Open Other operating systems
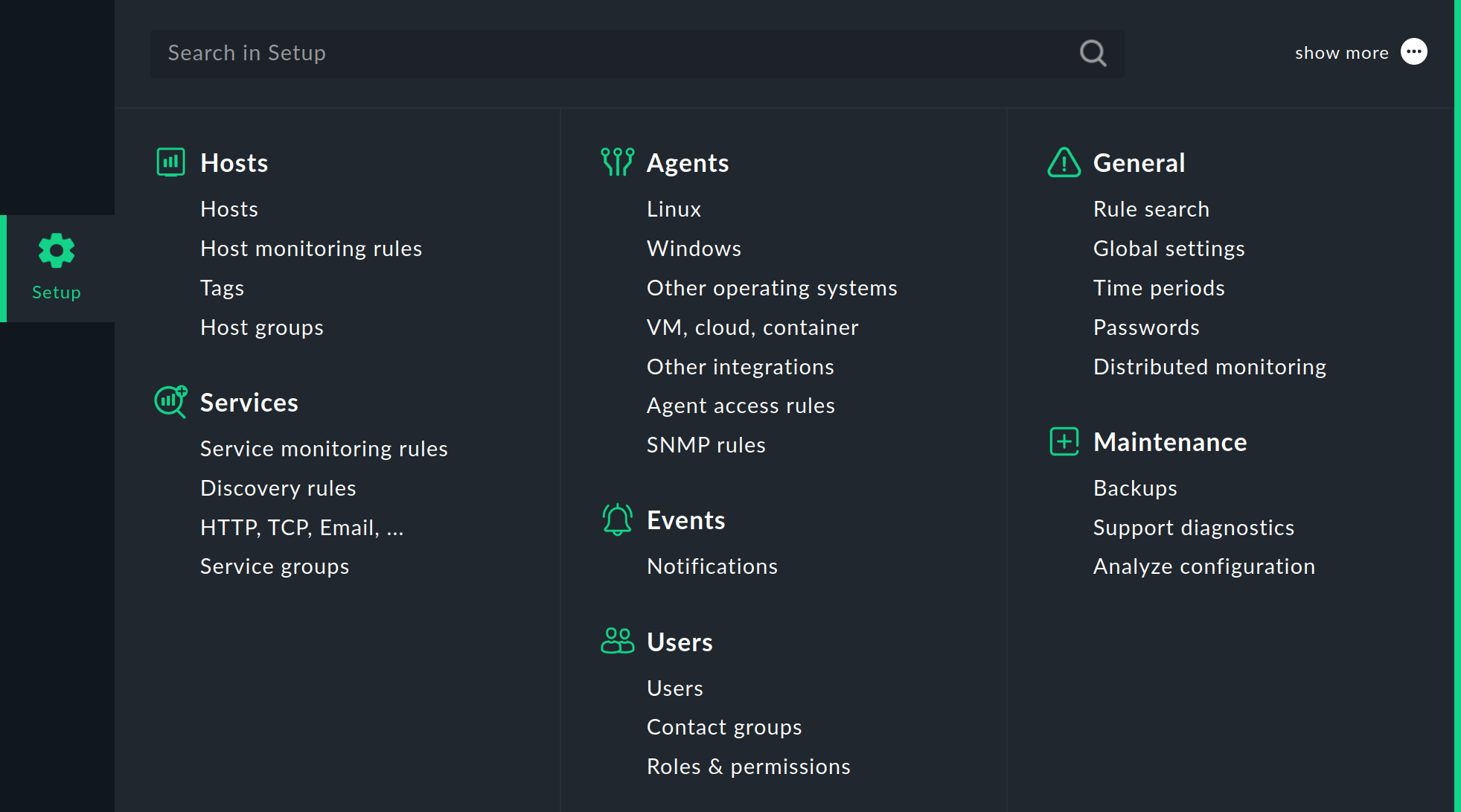 click(x=772, y=288)
